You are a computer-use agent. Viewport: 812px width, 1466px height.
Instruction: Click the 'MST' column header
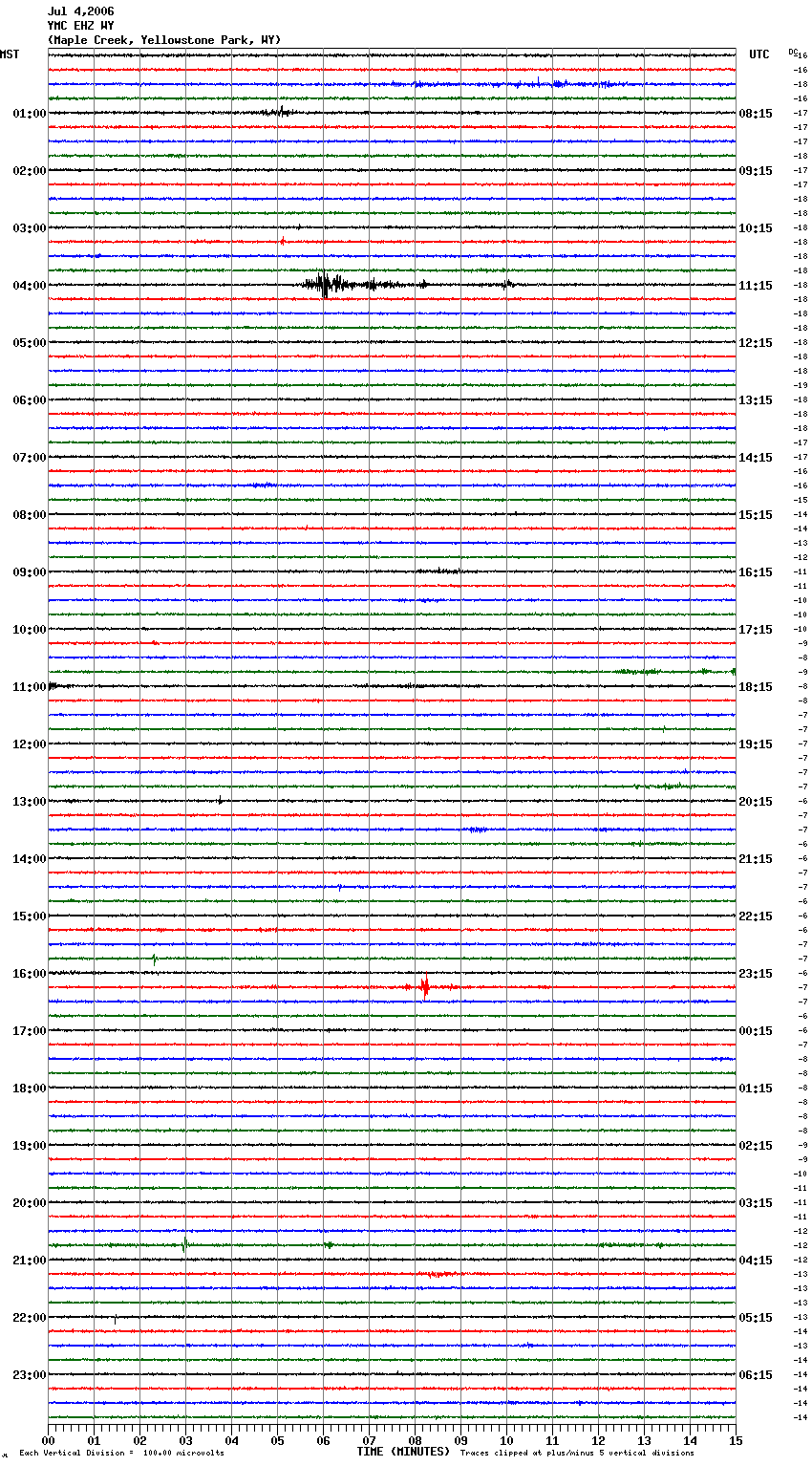point(10,54)
